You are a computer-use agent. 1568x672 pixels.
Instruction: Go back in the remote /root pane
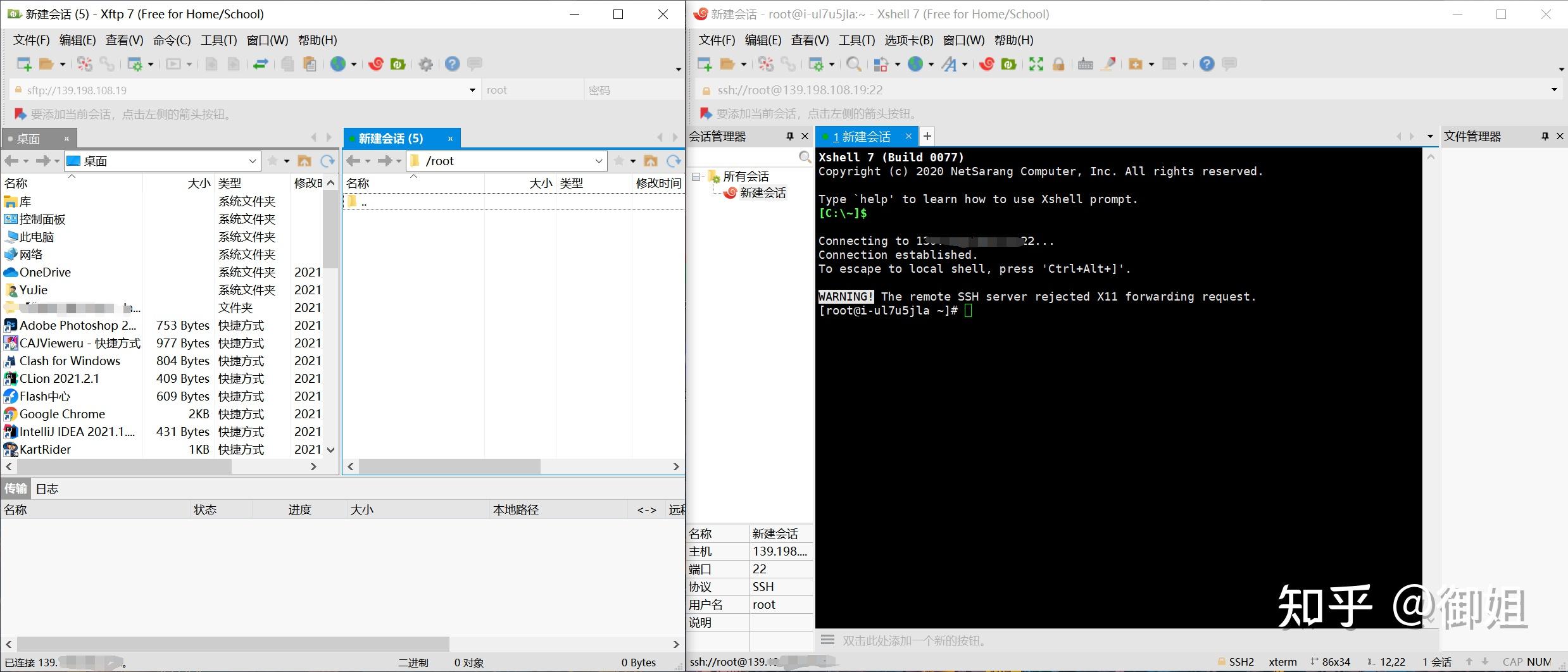pos(353,161)
